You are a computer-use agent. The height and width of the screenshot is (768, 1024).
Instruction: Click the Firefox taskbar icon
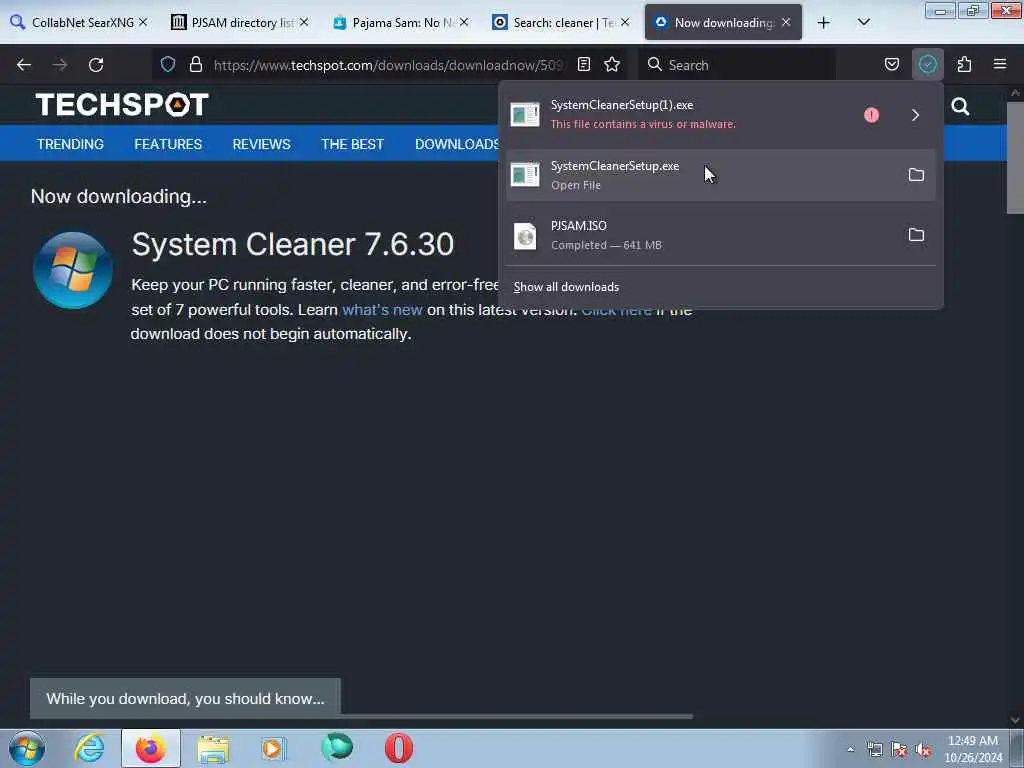(150, 748)
